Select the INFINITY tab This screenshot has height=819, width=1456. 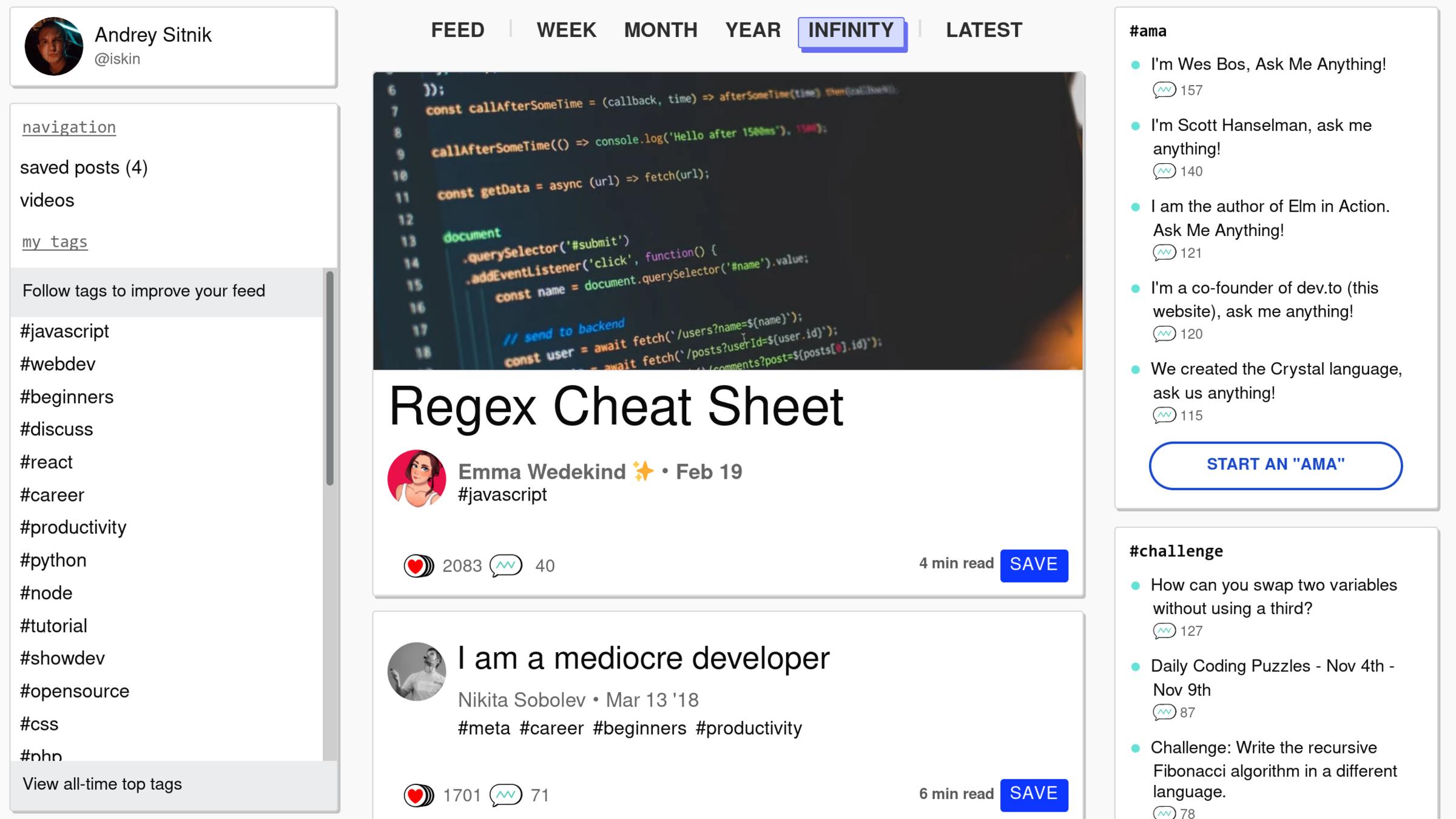[x=851, y=32]
